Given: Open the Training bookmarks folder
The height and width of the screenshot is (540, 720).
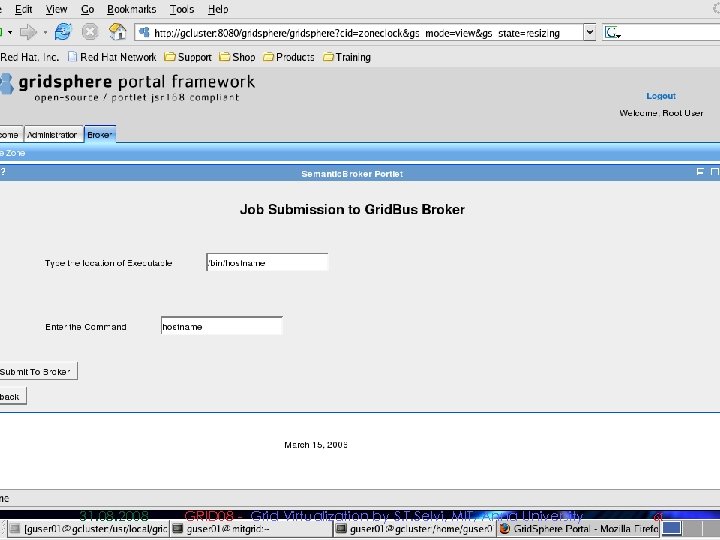Looking at the screenshot, I should click(x=347, y=57).
